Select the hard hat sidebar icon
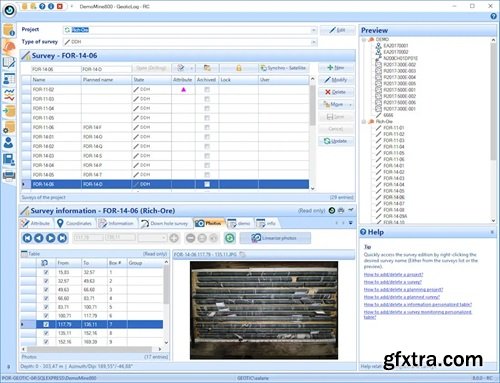Image resolution: width=500 pixels, height=383 pixels. pyautogui.click(x=9, y=46)
